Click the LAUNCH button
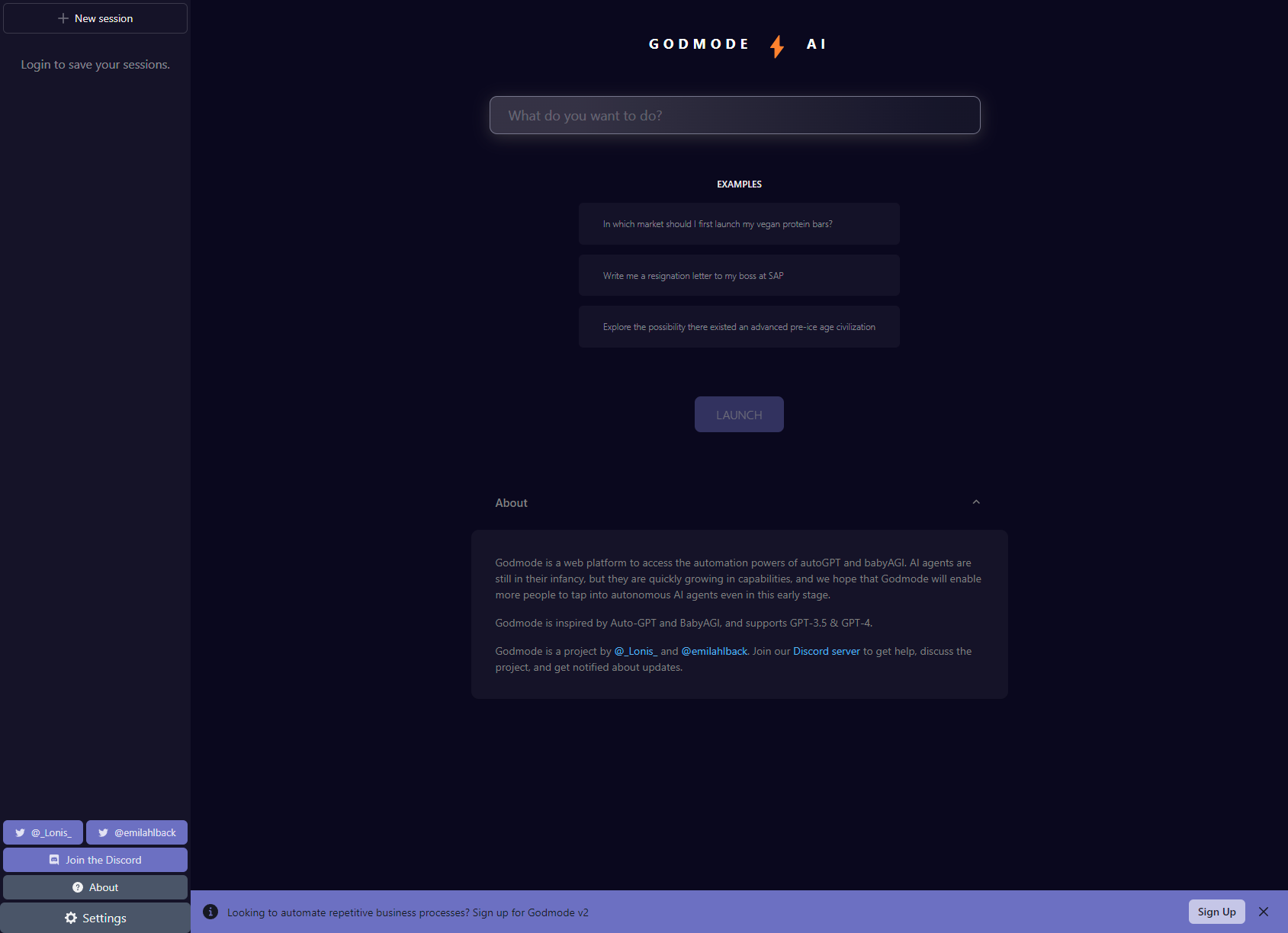The height and width of the screenshot is (933, 1288). point(739,415)
